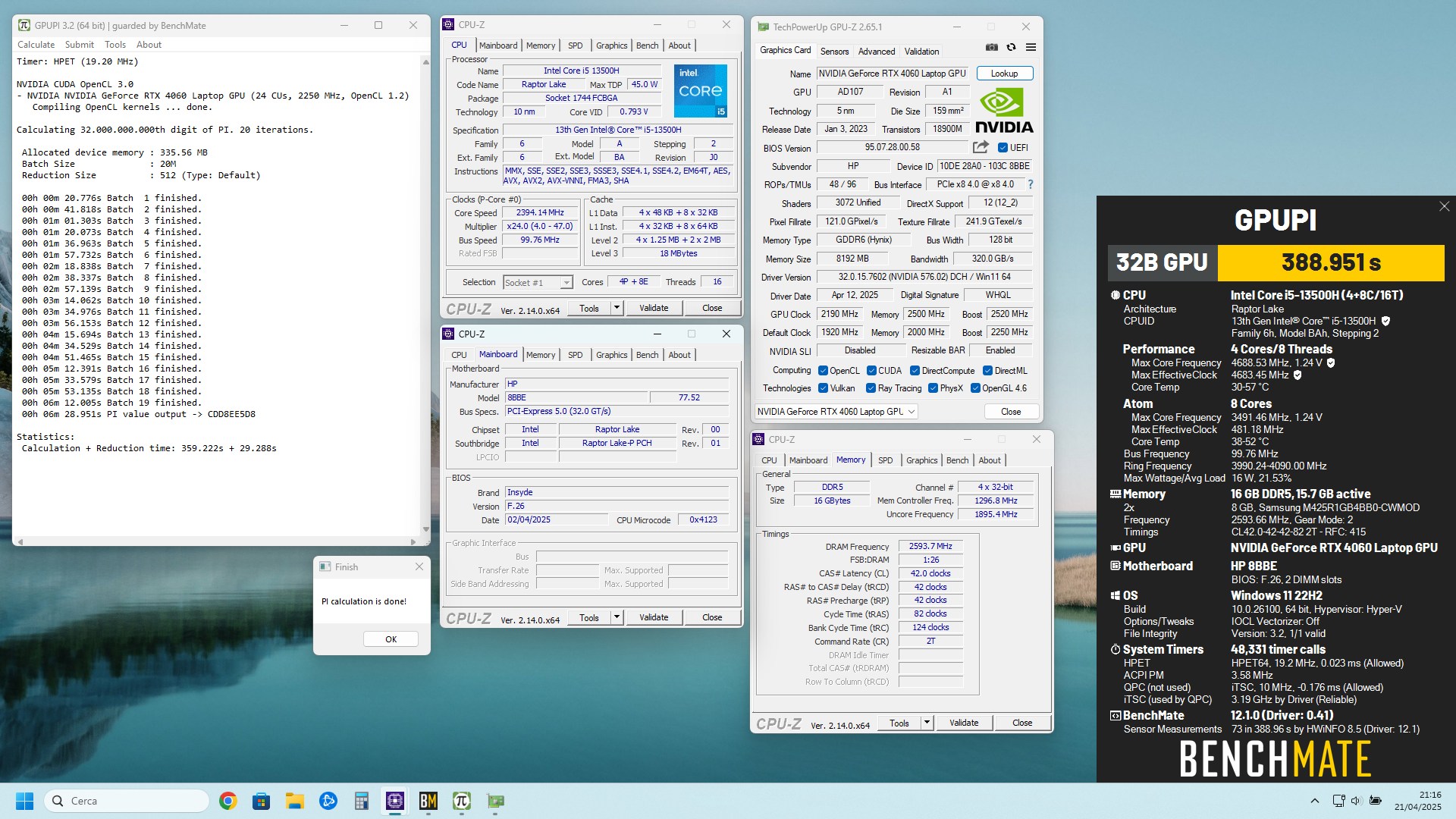Toggle the DirectML checkbox

click(987, 371)
